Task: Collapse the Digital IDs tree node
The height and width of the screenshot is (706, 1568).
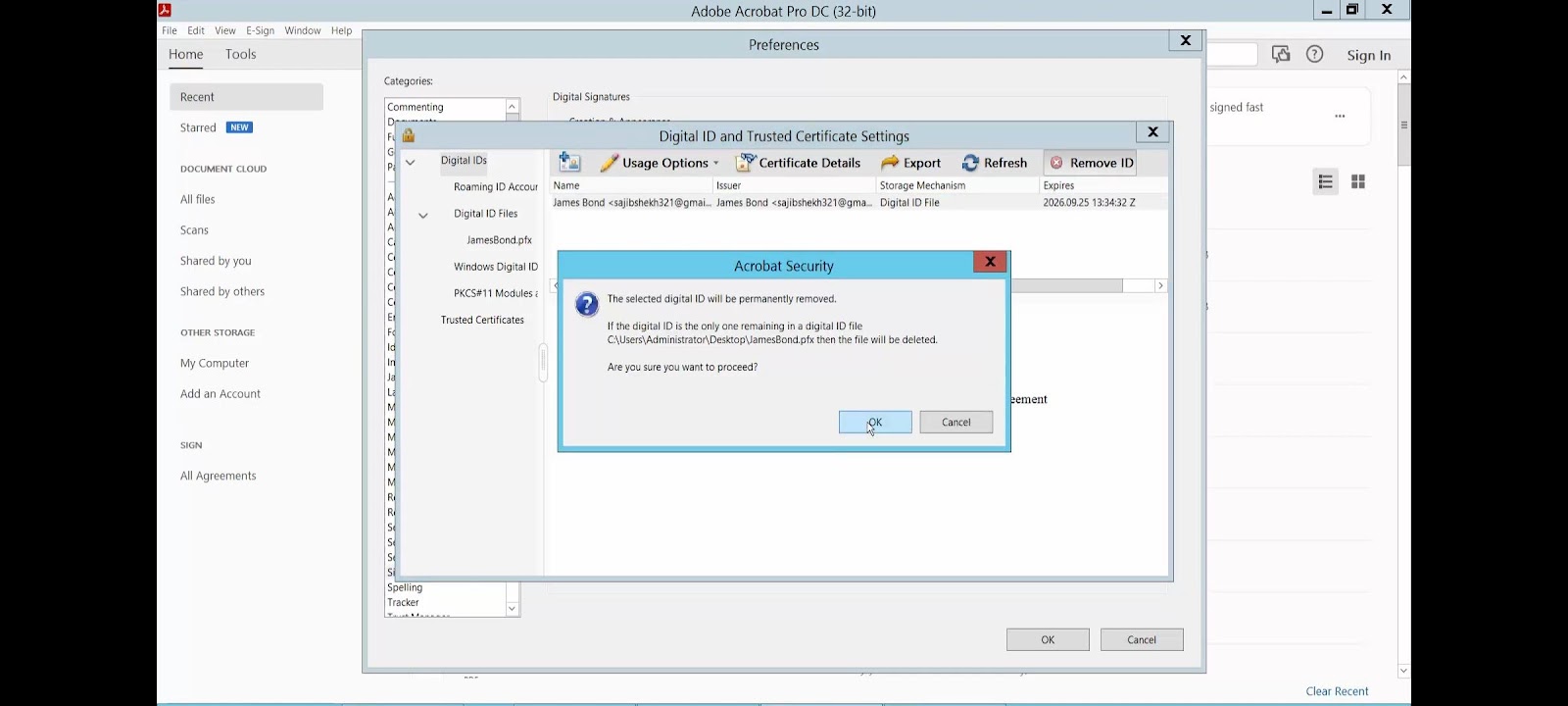Action: (411, 162)
